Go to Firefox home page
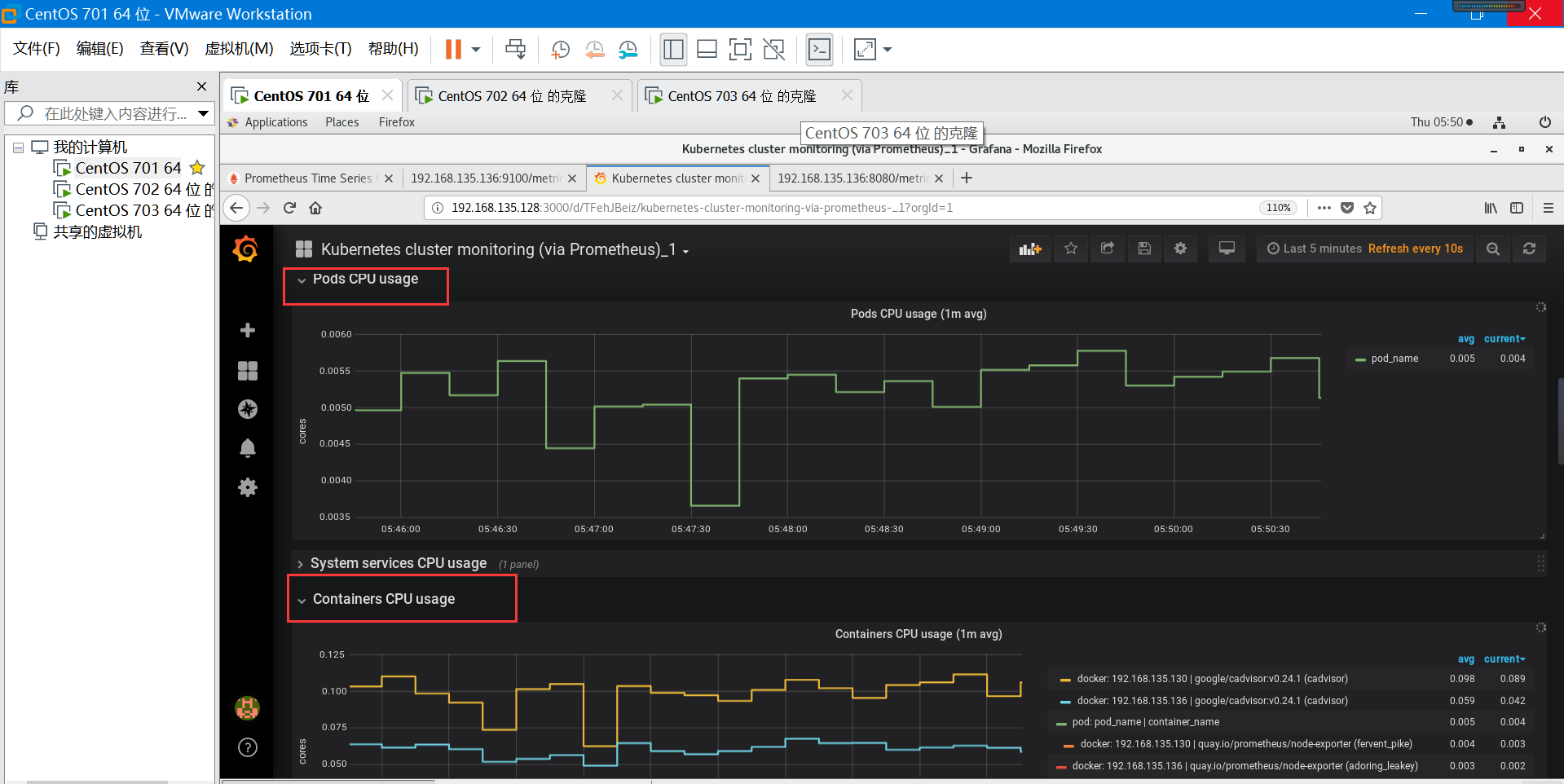 315,208
